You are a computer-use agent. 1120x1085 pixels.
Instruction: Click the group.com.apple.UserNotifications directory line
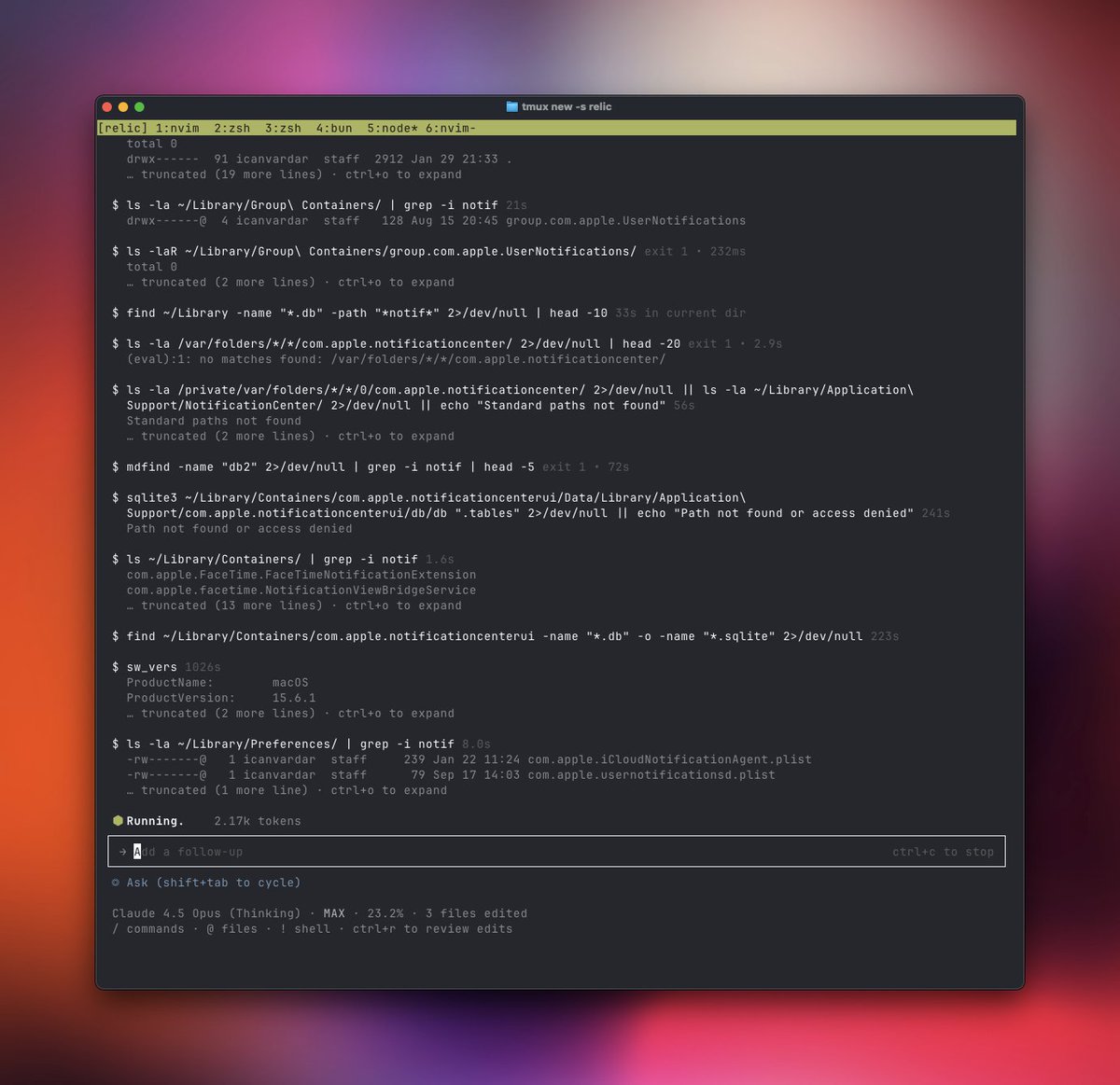(436, 221)
